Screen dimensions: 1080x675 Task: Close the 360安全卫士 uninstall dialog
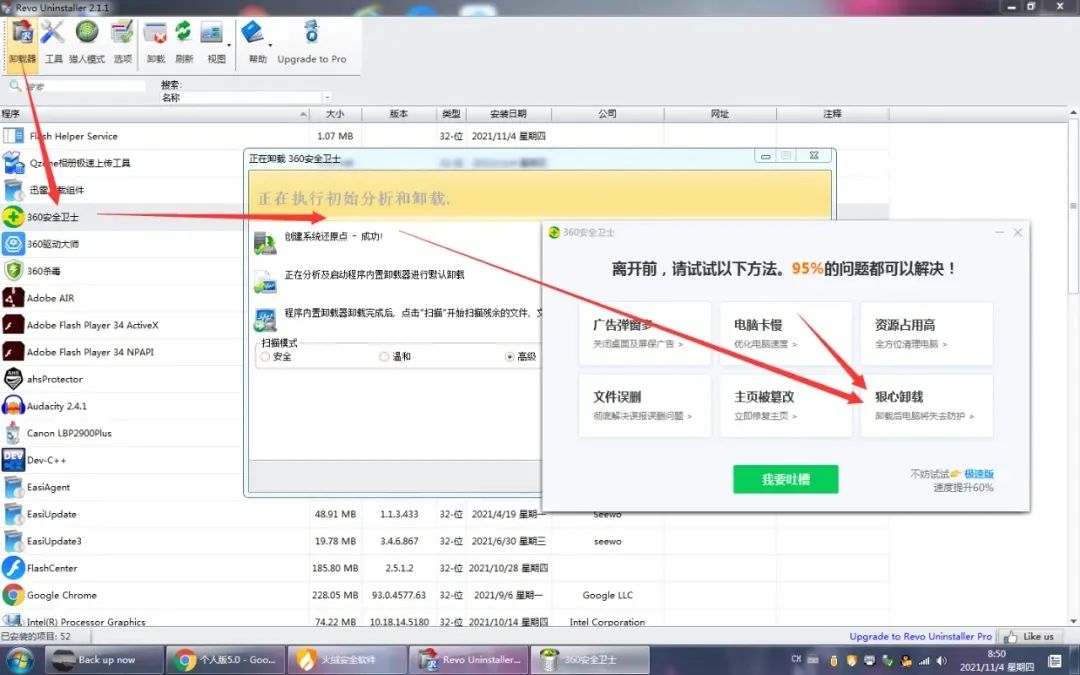pyautogui.click(x=1017, y=232)
